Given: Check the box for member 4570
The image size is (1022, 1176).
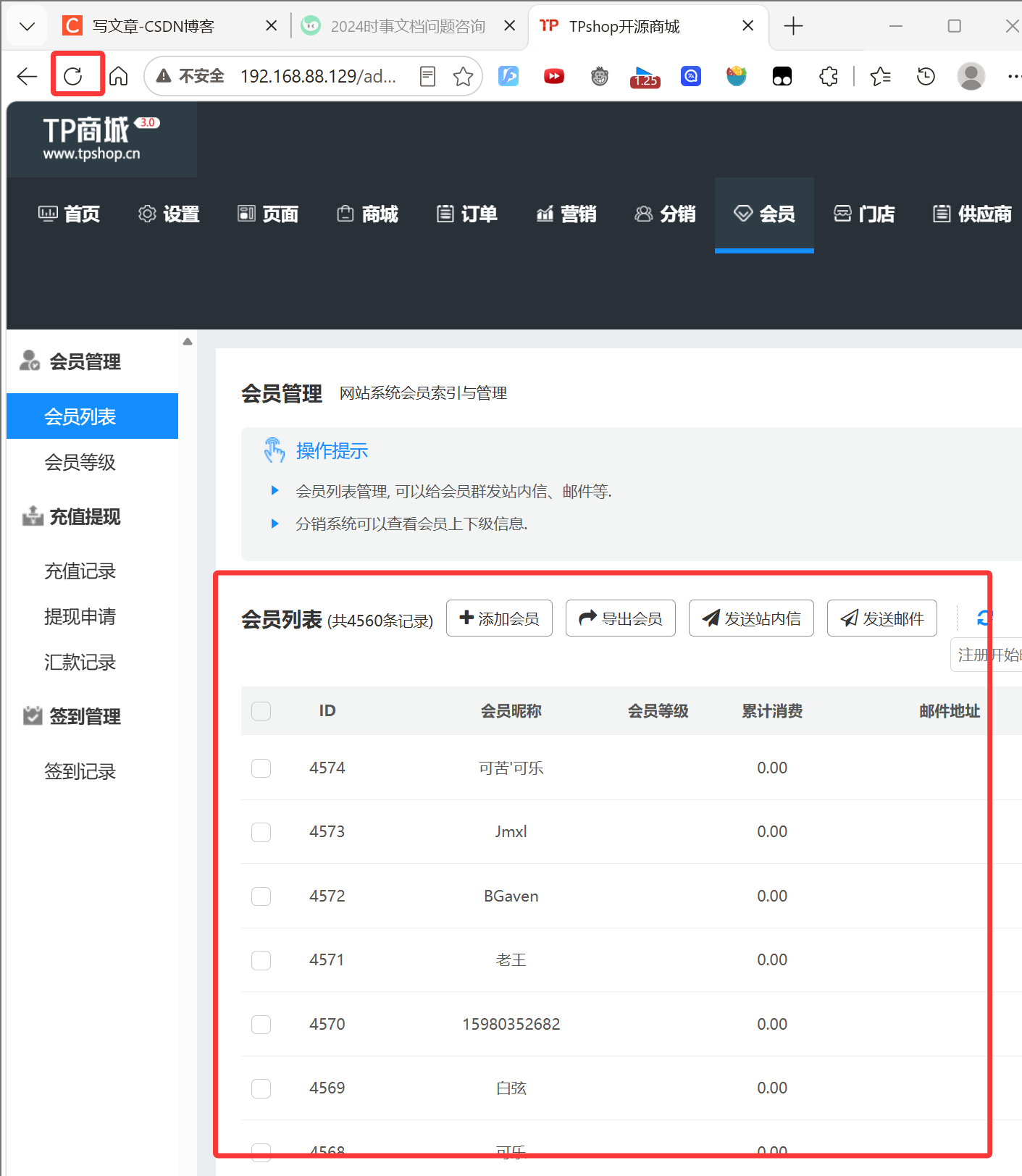Looking at the screenshot, I should 261,1024.
